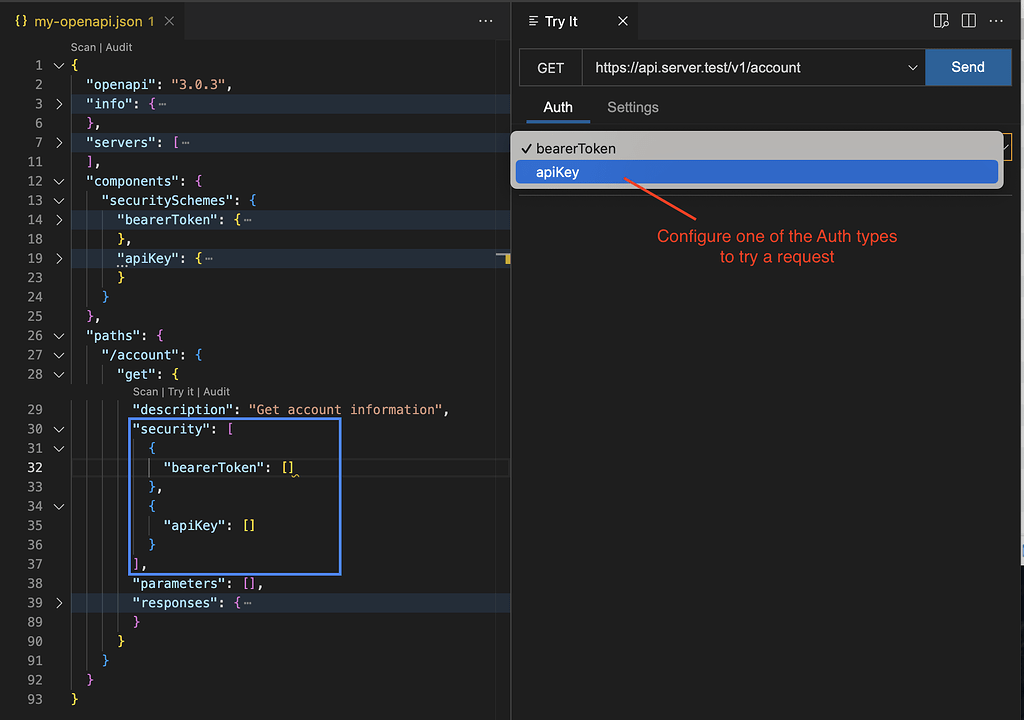The width and height of the screenshot is (1024, 720).
Task: Collapse the get operation block
Action: (x=59, y=374)
